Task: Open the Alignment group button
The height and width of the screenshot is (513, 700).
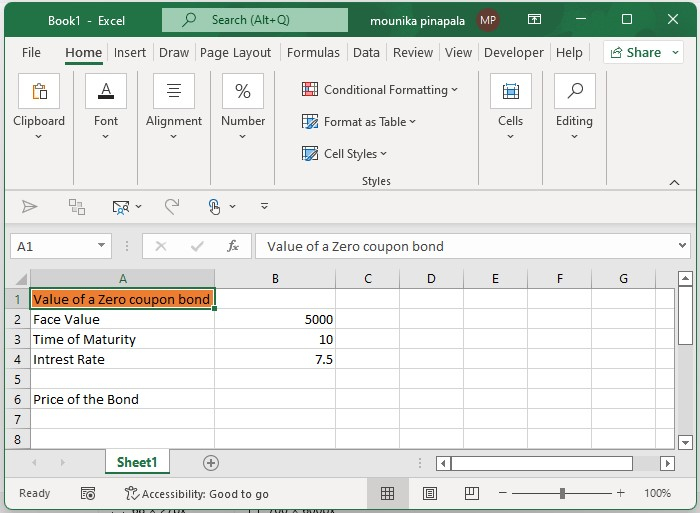Action: click(174, 91)
